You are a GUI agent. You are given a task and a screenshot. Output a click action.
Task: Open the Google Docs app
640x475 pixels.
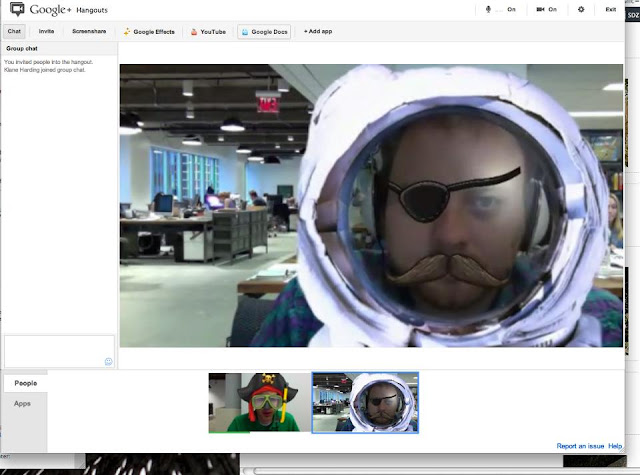[x=264, y=32]
